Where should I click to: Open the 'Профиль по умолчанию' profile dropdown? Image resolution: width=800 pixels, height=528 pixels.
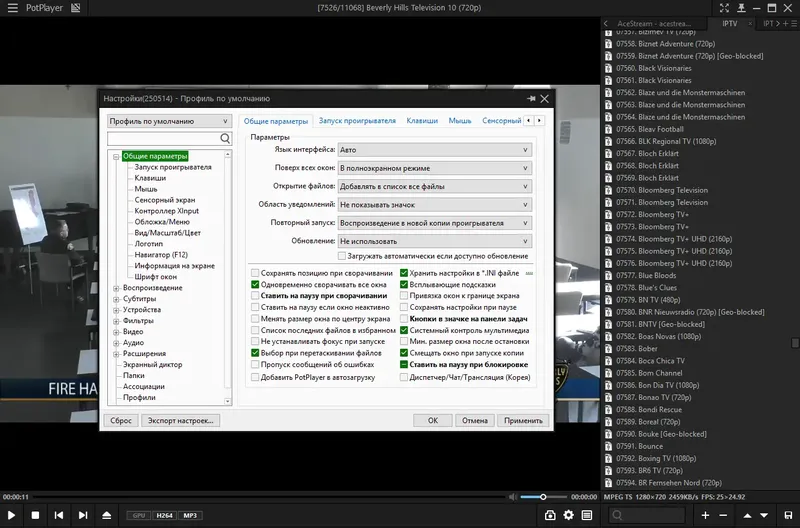click(169, 121)
